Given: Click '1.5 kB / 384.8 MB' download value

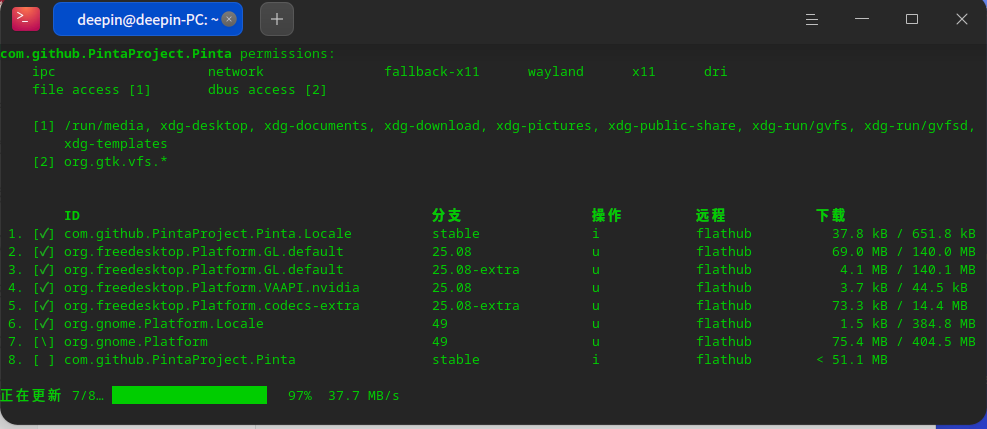Looking at the screenshot, I should click(907, 324).
